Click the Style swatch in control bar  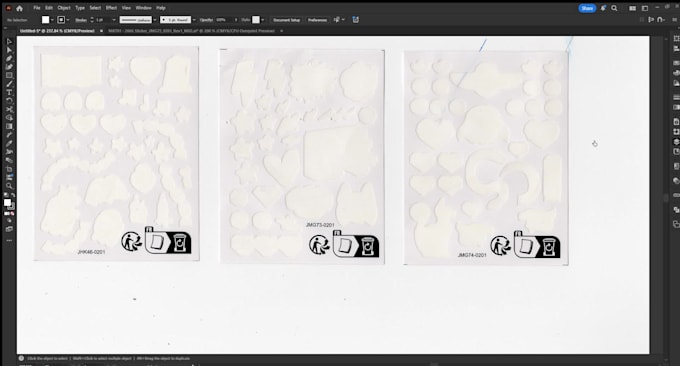coord(256,20)
